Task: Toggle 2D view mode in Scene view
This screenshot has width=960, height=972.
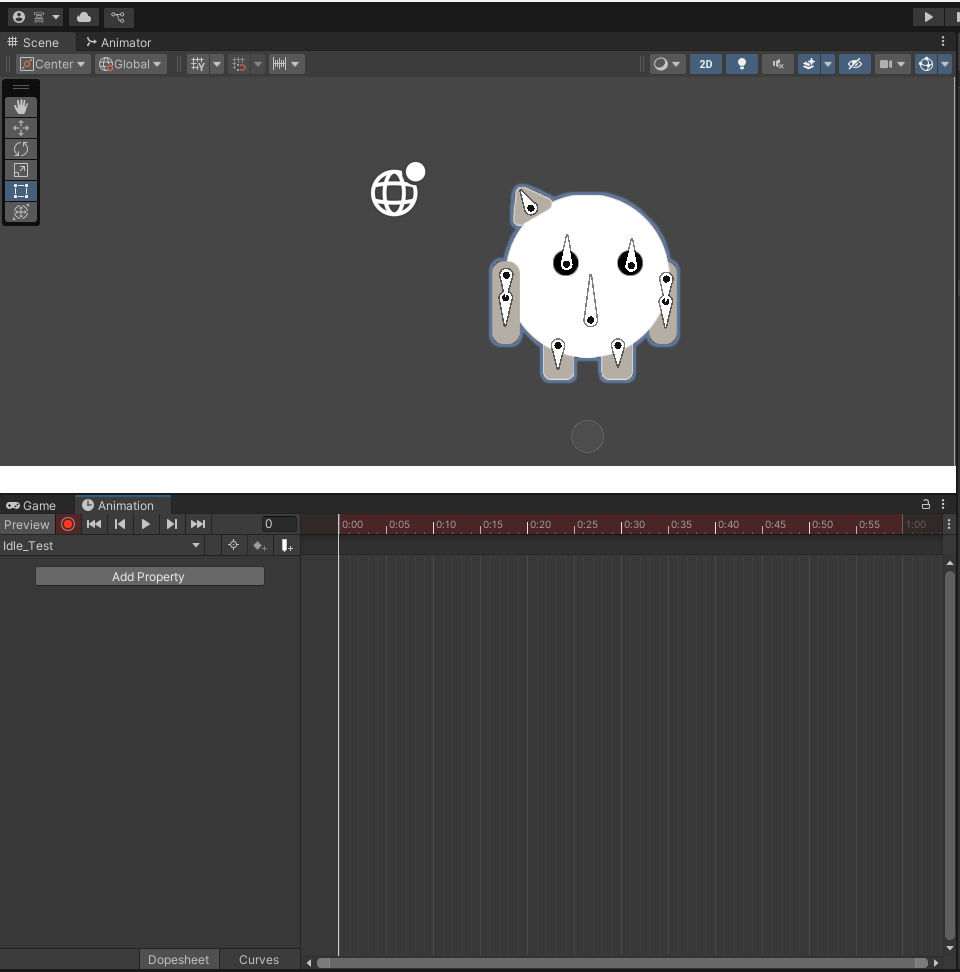Action: coord(706,64)
